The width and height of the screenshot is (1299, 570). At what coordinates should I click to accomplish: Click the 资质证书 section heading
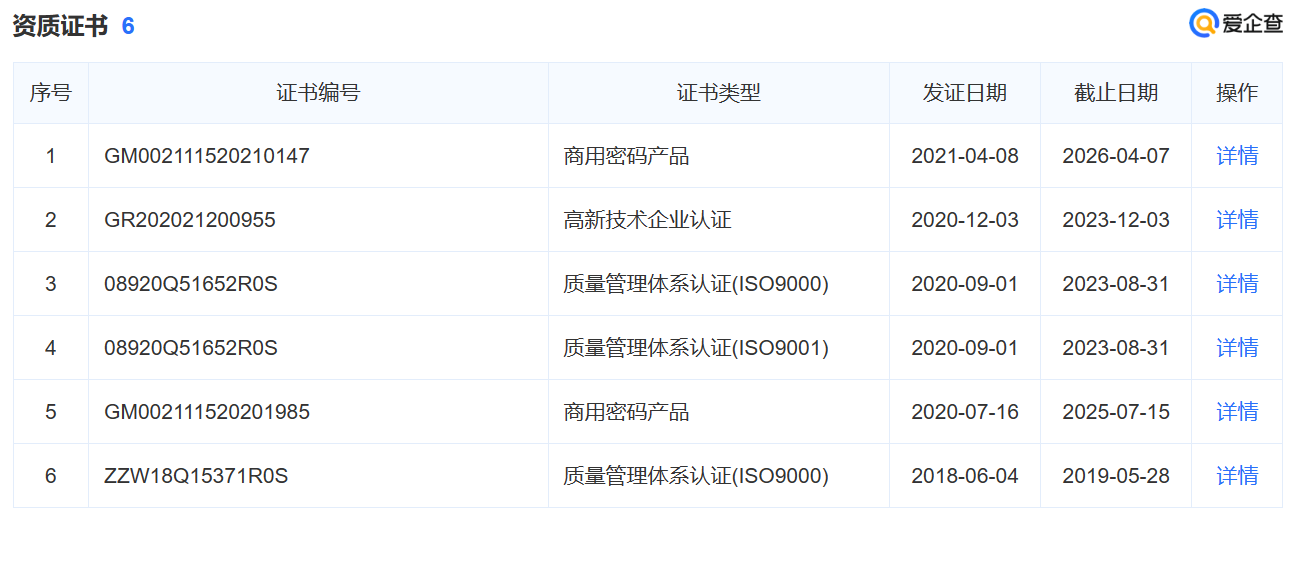point(60,26)
